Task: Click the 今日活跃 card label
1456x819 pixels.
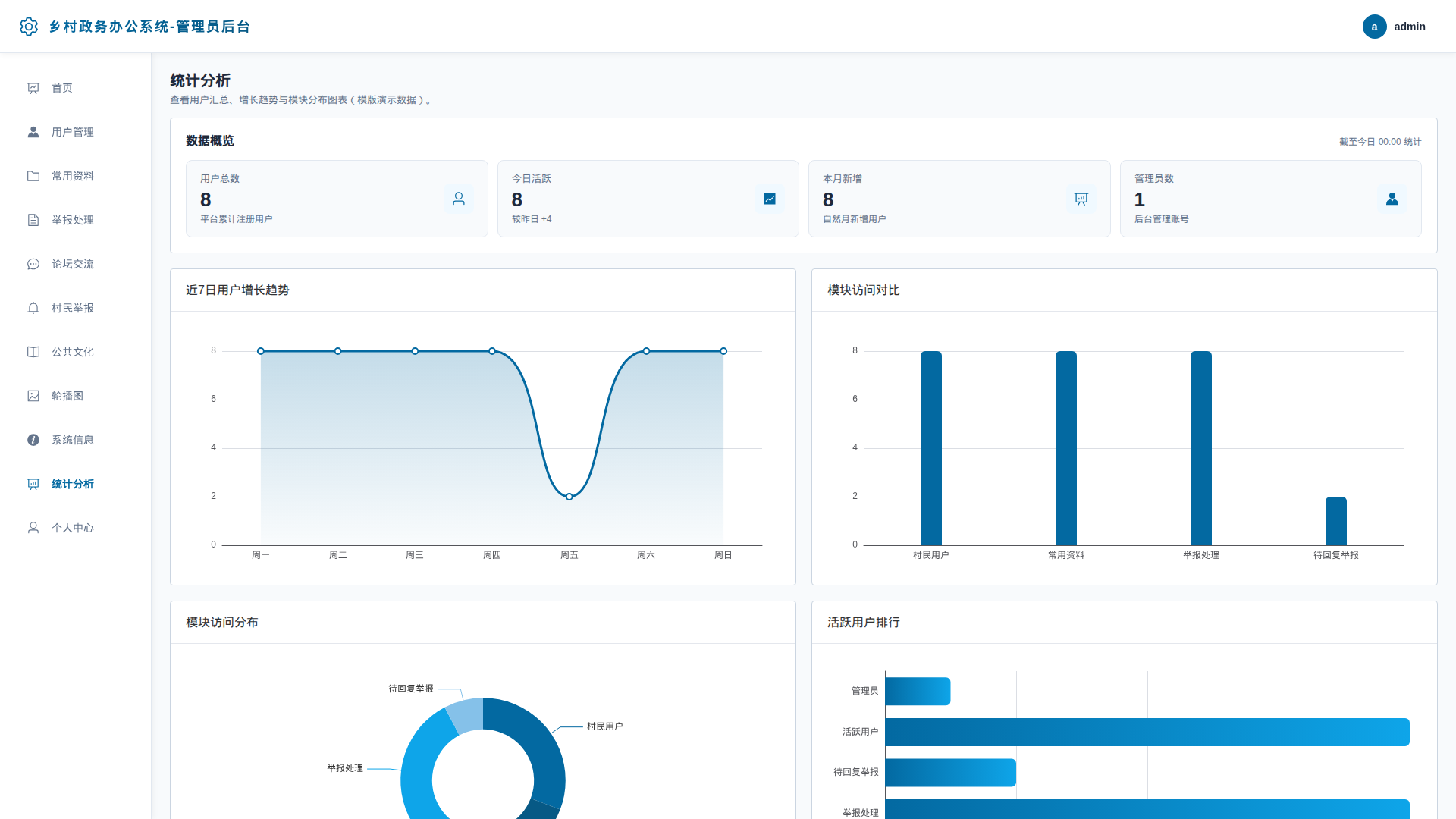Action: click(532, 179)
